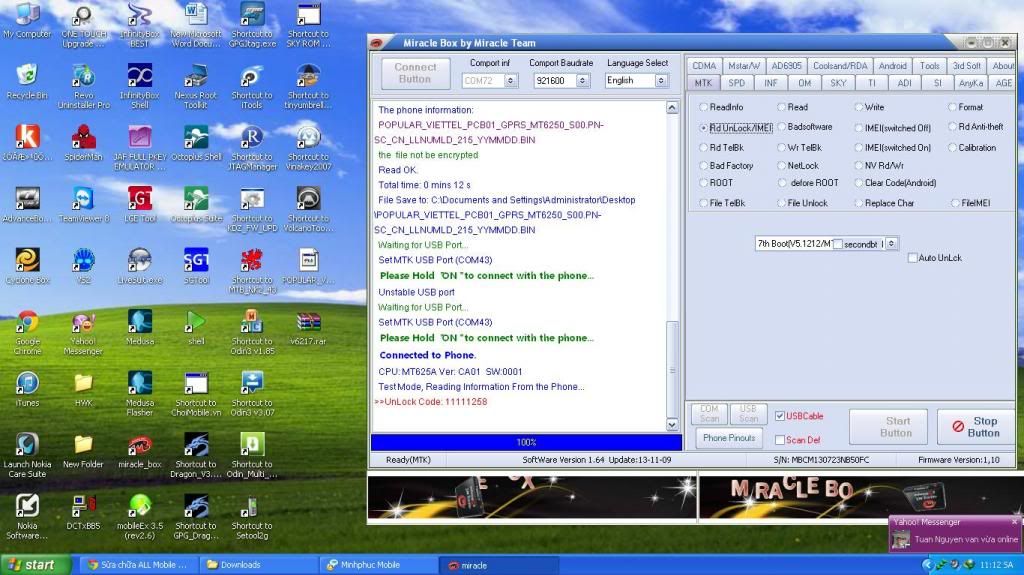Enable the Scan Def checkbox

(780, 440)
